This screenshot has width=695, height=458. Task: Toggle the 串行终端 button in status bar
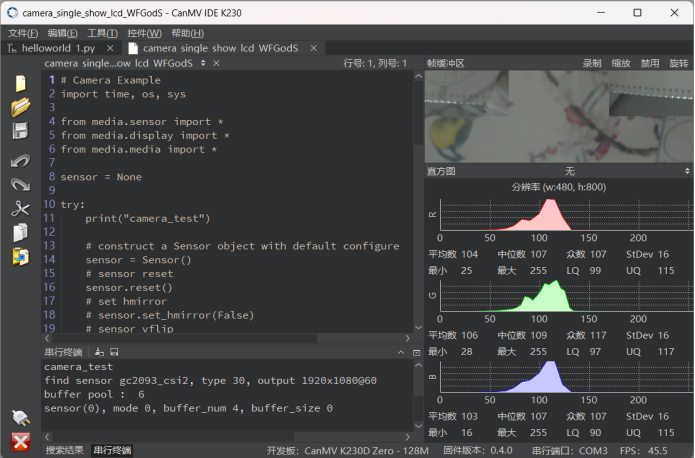[x=113, y=450]
